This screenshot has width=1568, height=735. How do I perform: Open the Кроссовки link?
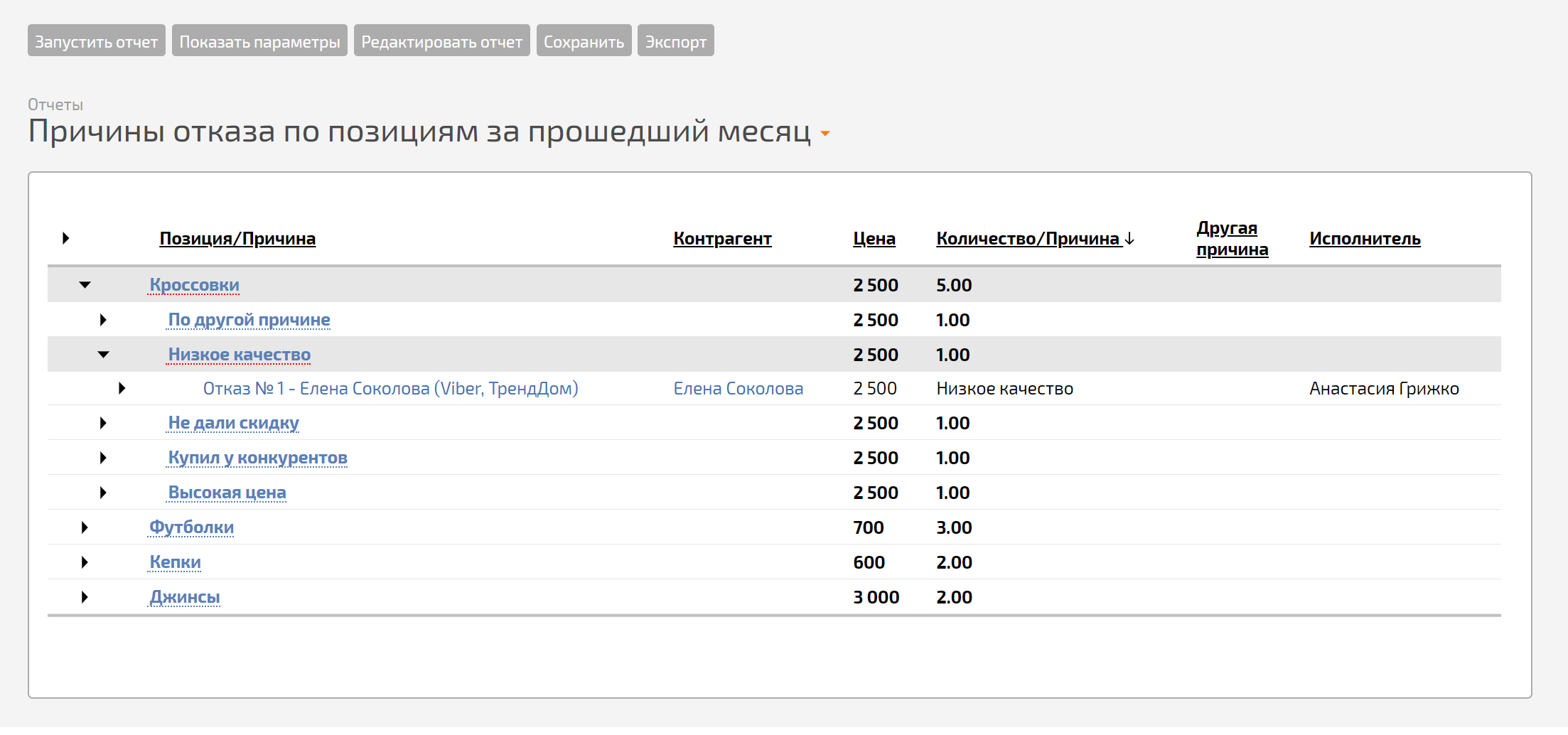coord(194,285)
